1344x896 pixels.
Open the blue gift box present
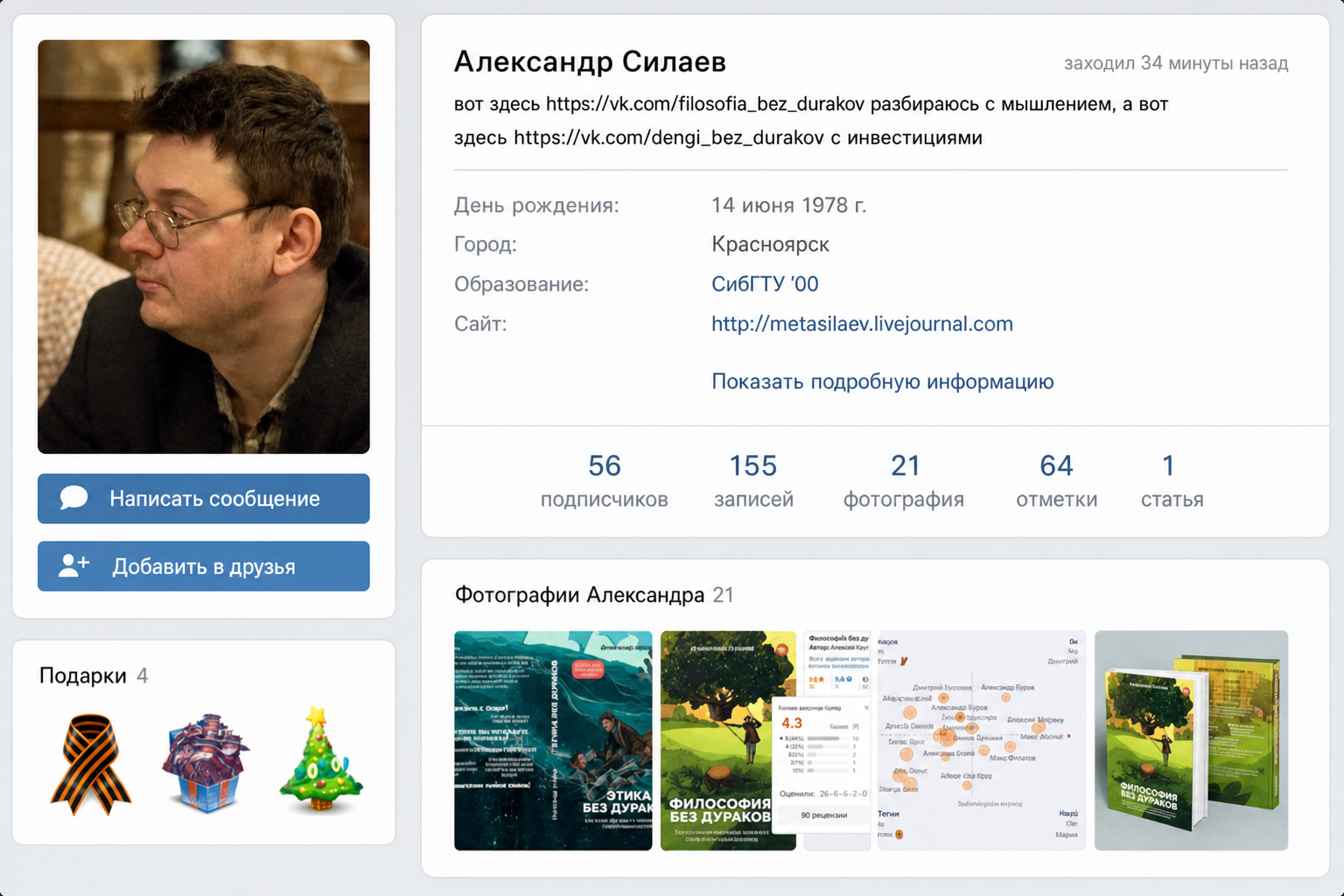tap(205, 762)
